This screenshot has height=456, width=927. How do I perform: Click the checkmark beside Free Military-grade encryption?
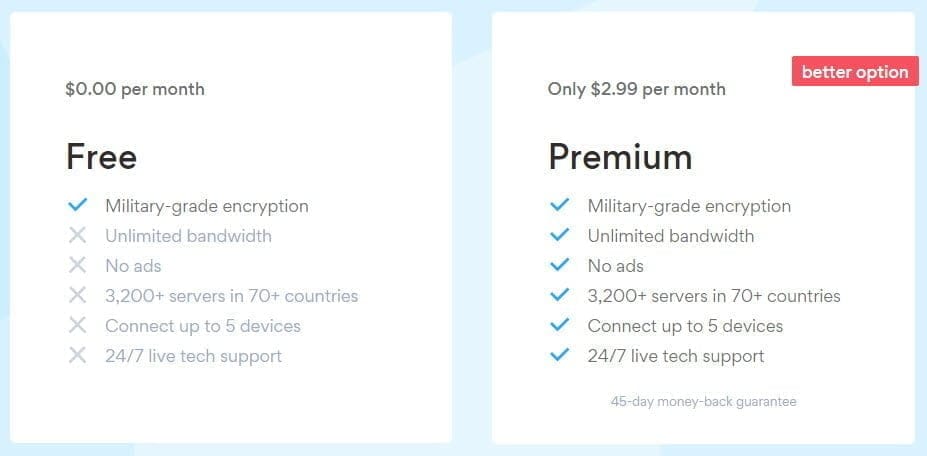(x=78, y=206)
